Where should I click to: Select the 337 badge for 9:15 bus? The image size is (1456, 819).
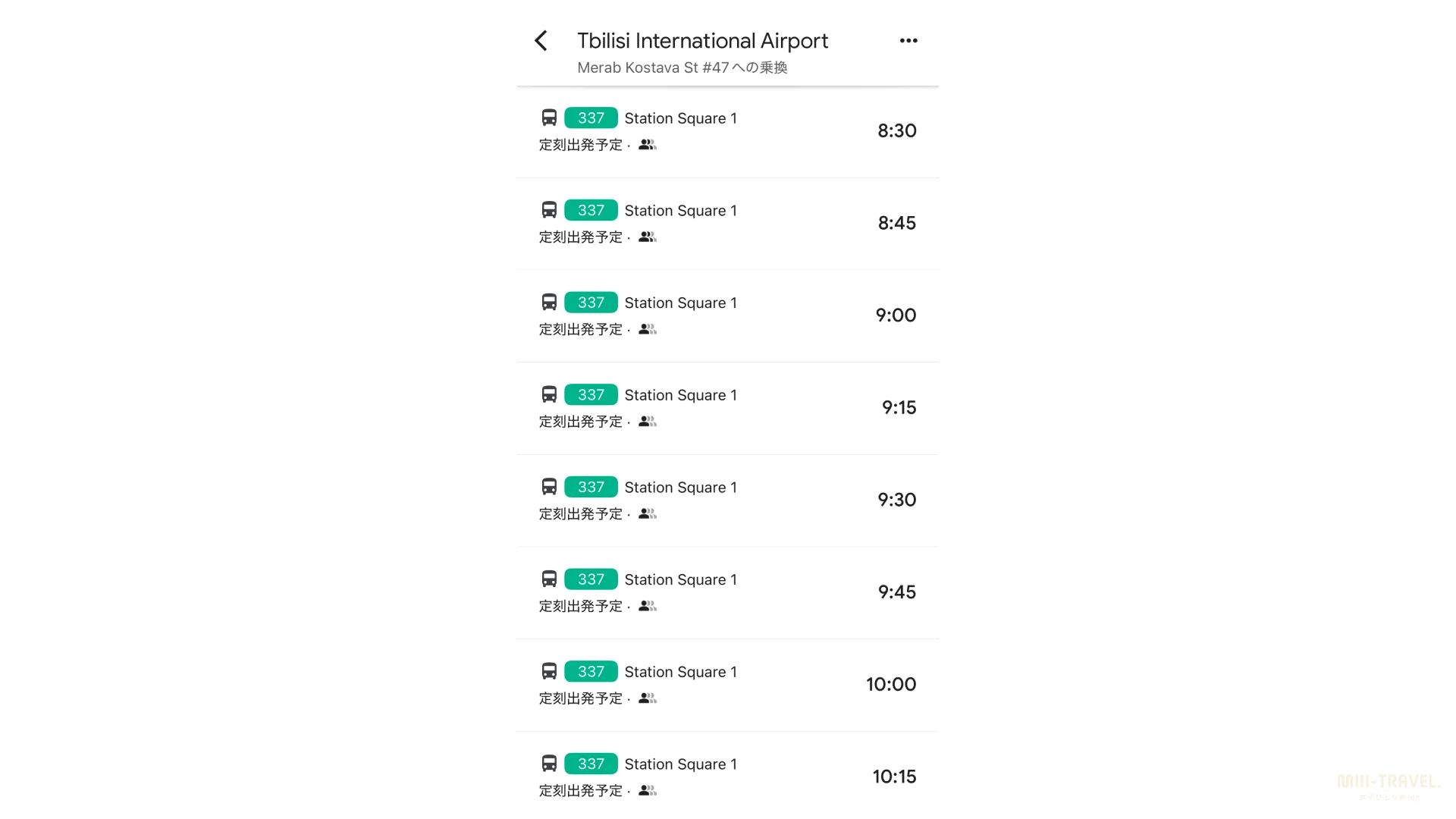[x=591, y=394]
